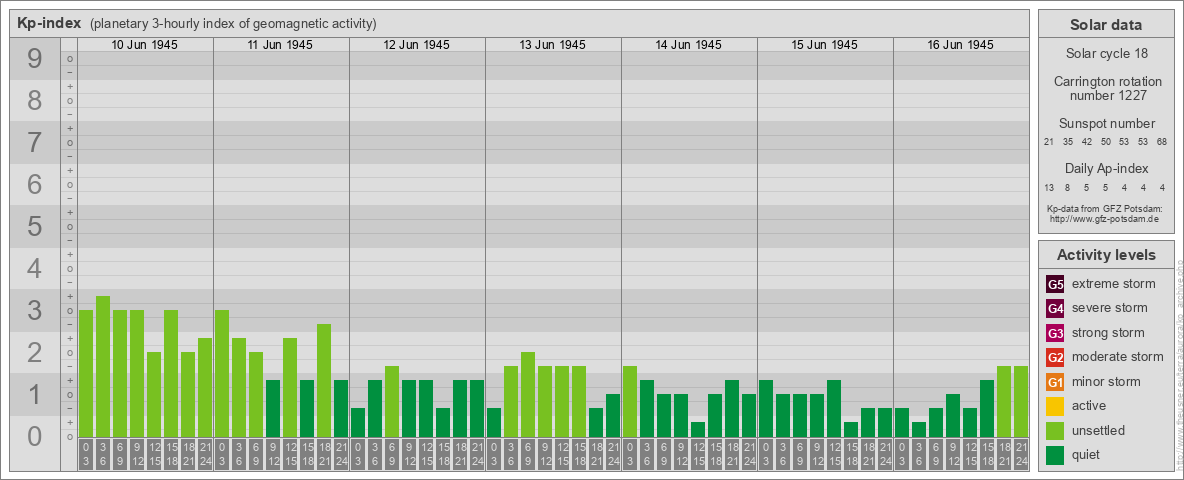
Task: Click the G1 minor storm badge
Action: point(1055,381)
